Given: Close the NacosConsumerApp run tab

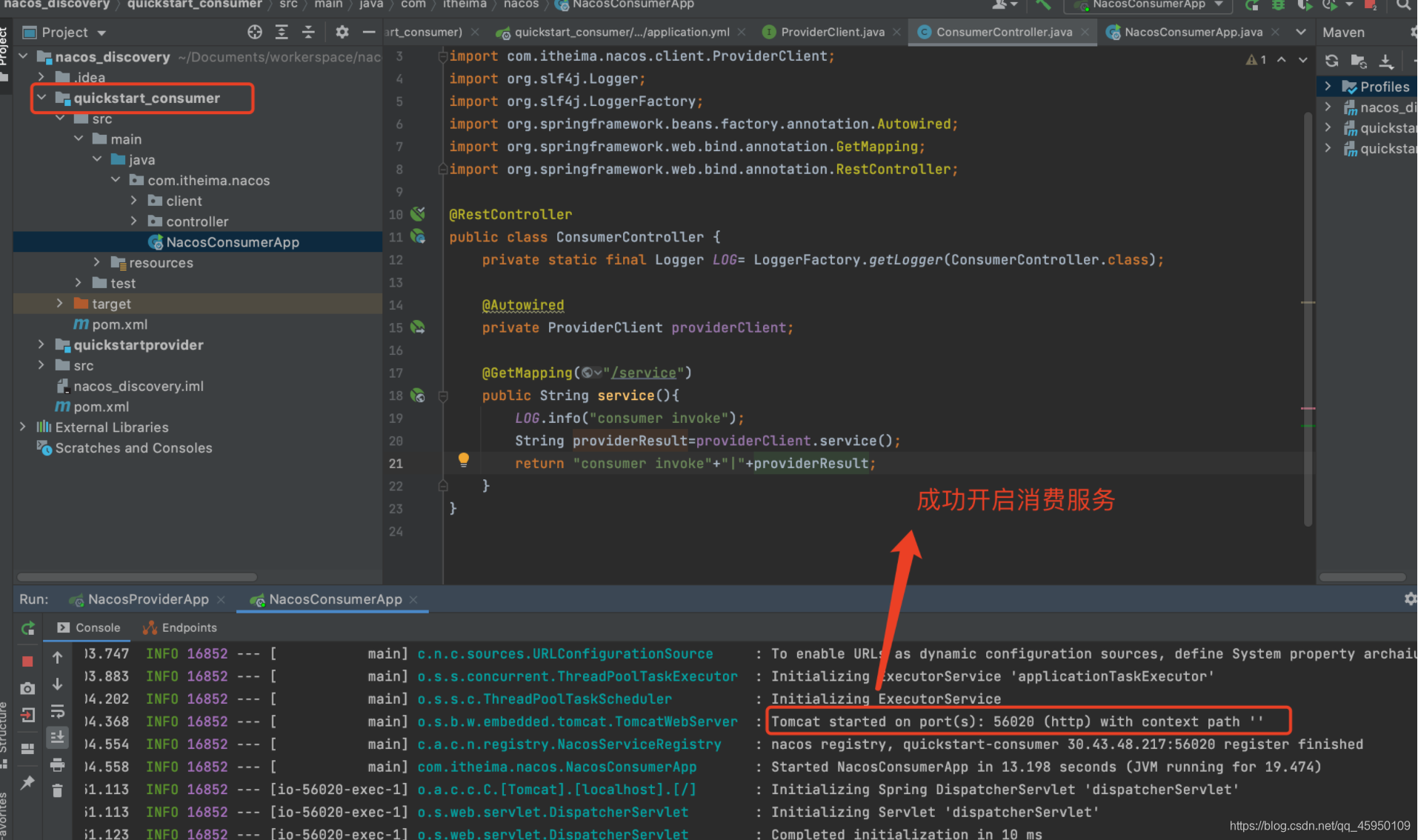Looking at the screenshot, I should click(413, 599).
